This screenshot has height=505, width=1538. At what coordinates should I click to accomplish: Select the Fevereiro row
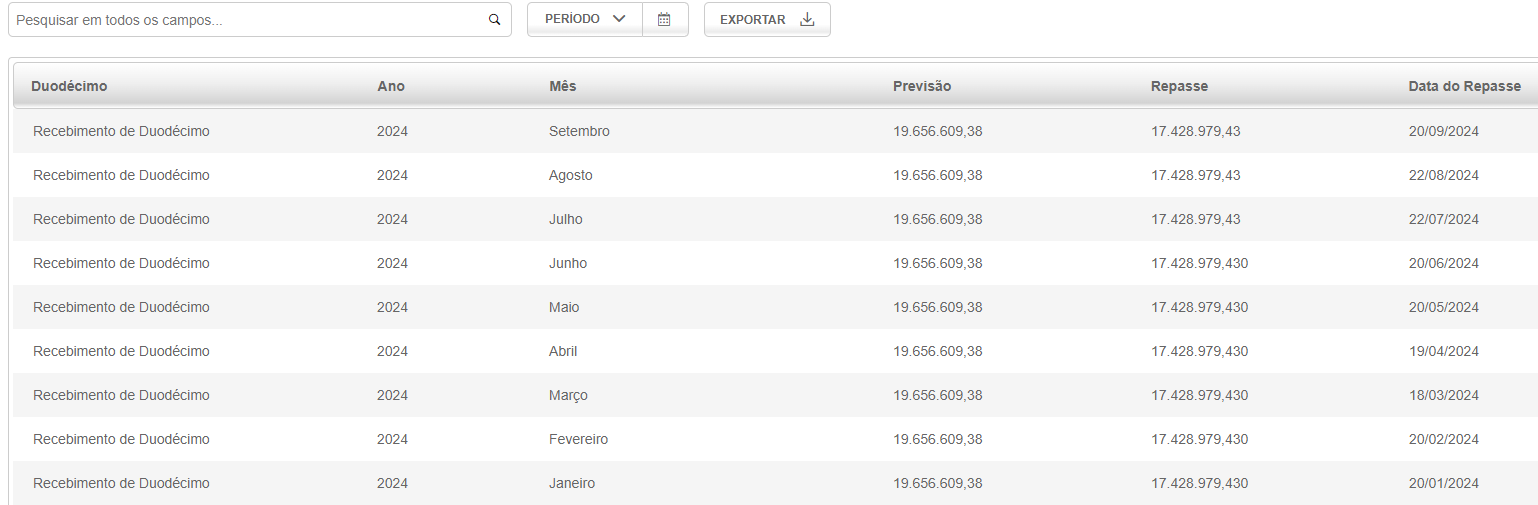coord(775,439)
